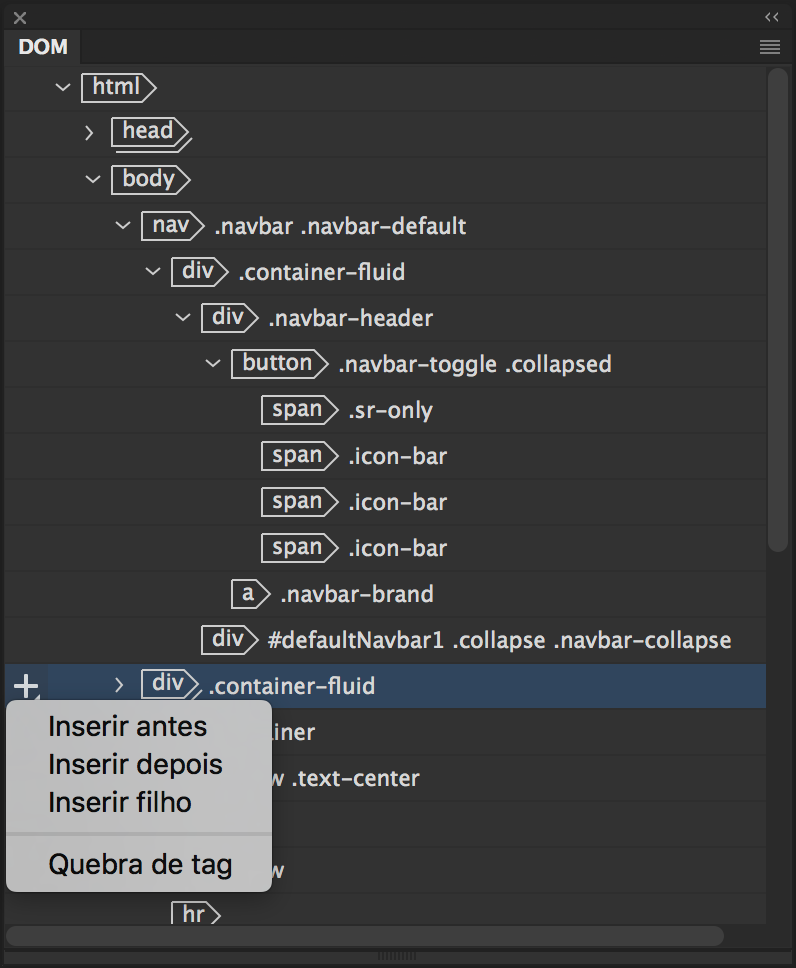Screen dimensions: 796x968
Task: Select the .sr-only span tag
Action: [298, 410]
